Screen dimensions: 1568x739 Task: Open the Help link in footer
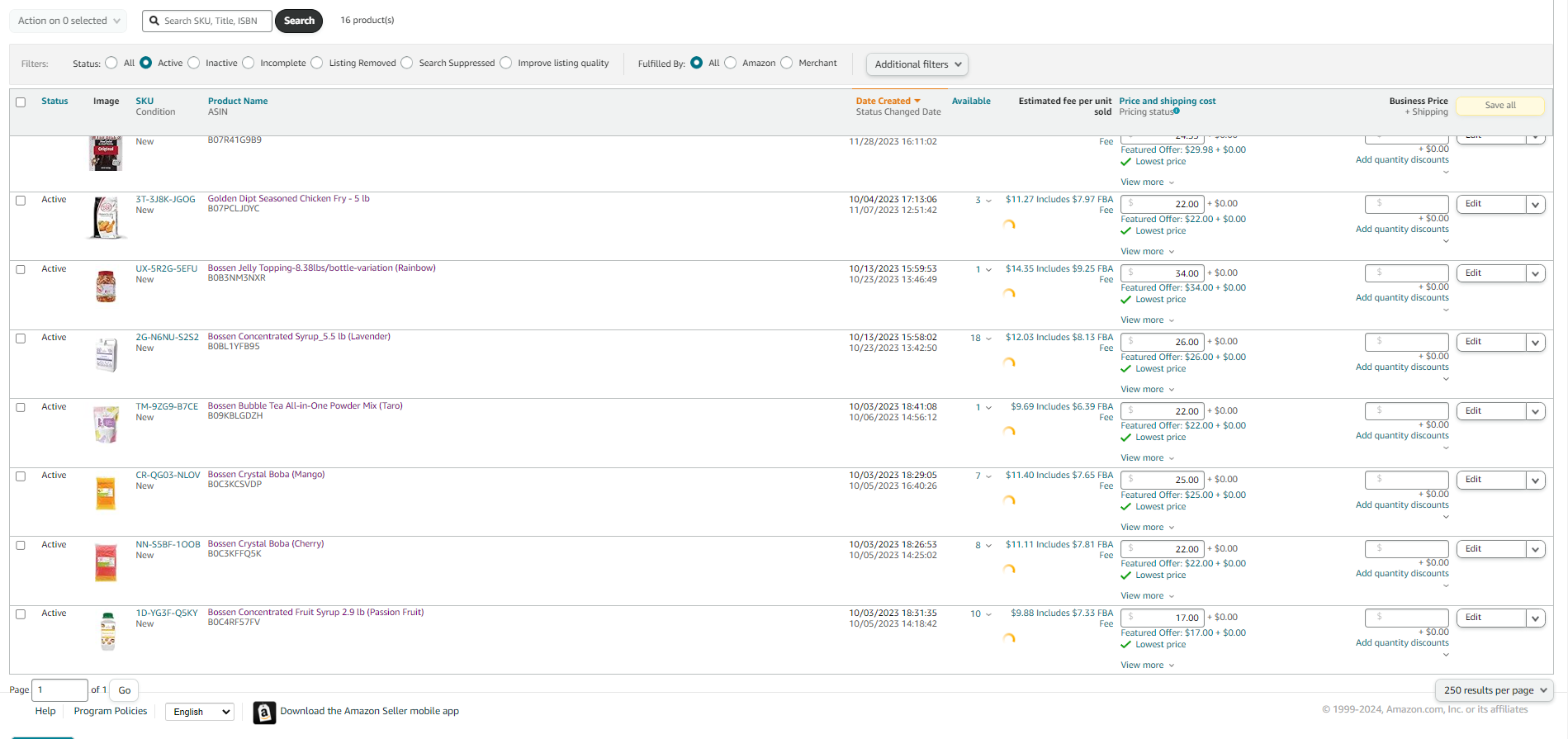click(x=45, y=711)
